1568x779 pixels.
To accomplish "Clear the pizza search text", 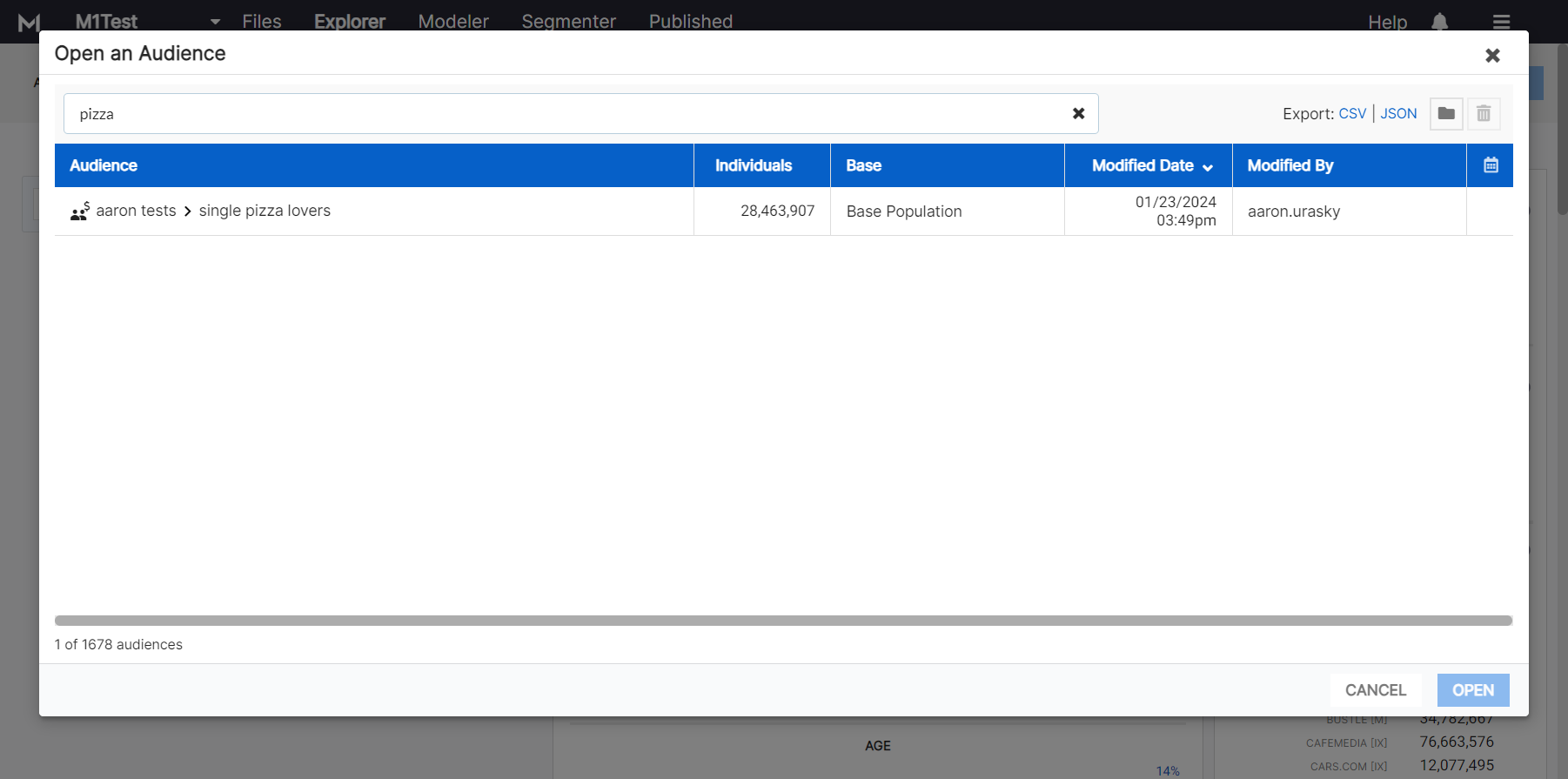I will [x=1078, y=113].
